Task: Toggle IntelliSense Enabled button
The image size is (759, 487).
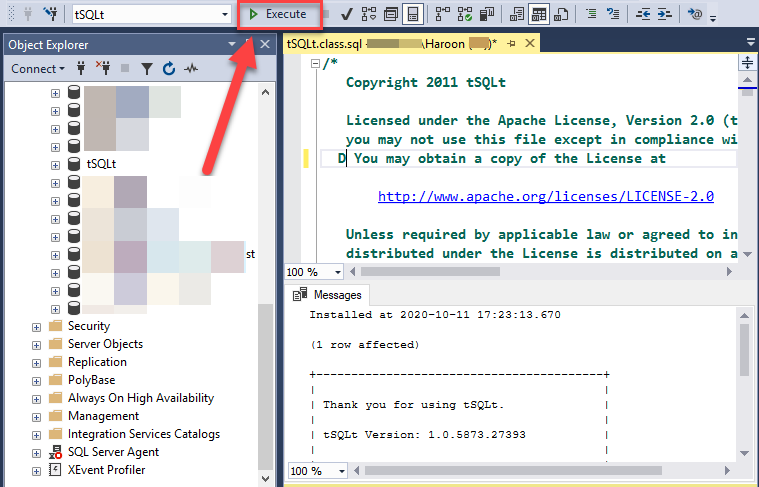Action: [x=412, y=14]
